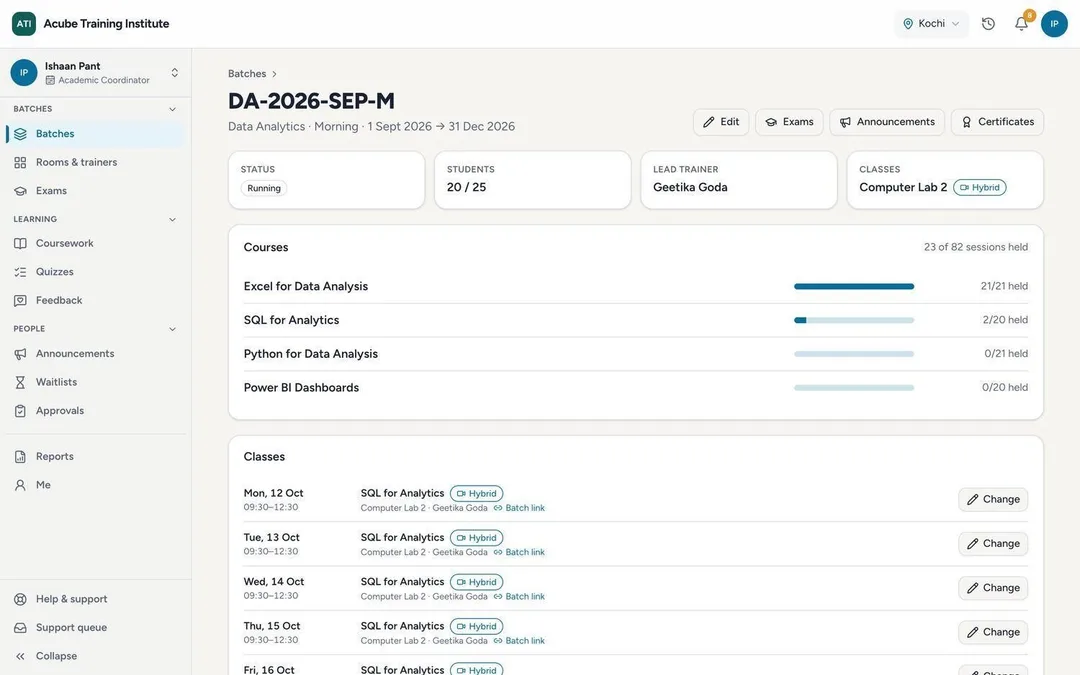Image resolution: width=1080 pixels, height=675 pixels.
Task: Click the ATI logo icon
Action: click(x=24, y=23)
